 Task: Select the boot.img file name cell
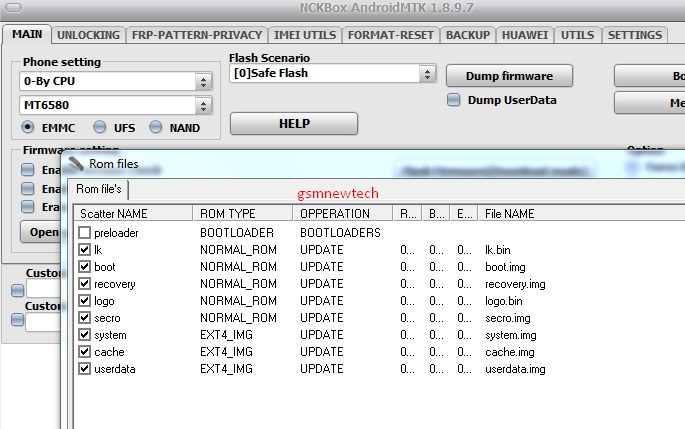[505, 267]
